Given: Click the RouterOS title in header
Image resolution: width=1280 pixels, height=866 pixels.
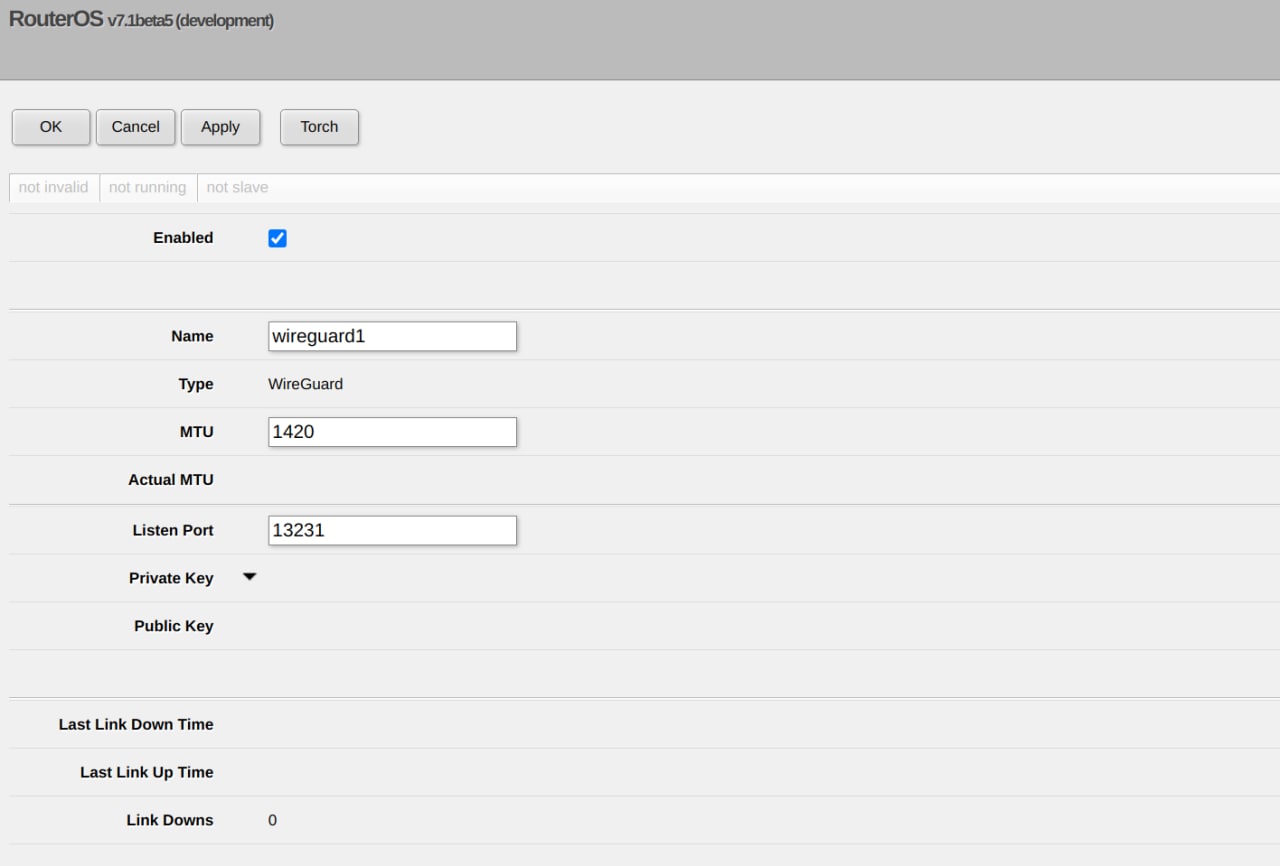Looking at the screenshot, I should click(56, 19).
